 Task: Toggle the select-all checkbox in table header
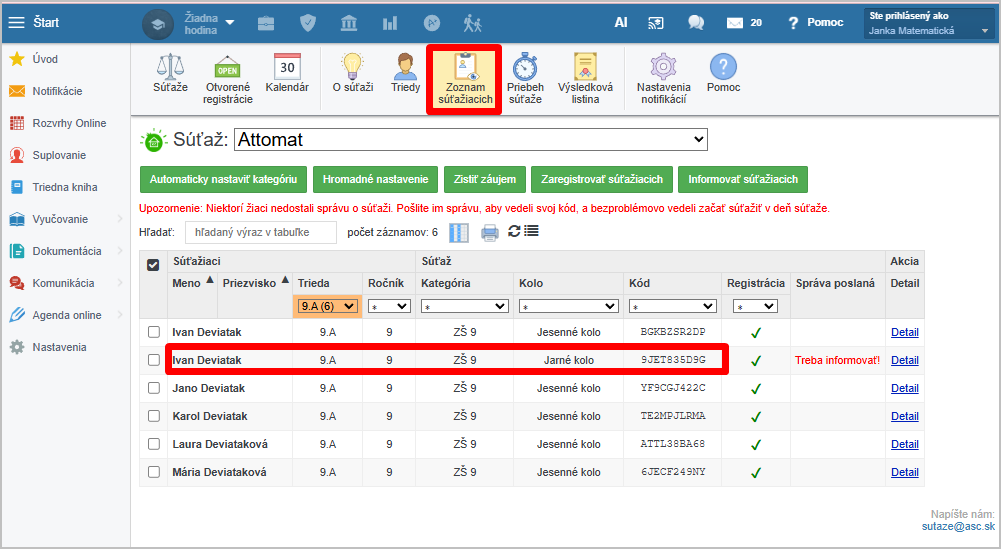coord(153,265)
